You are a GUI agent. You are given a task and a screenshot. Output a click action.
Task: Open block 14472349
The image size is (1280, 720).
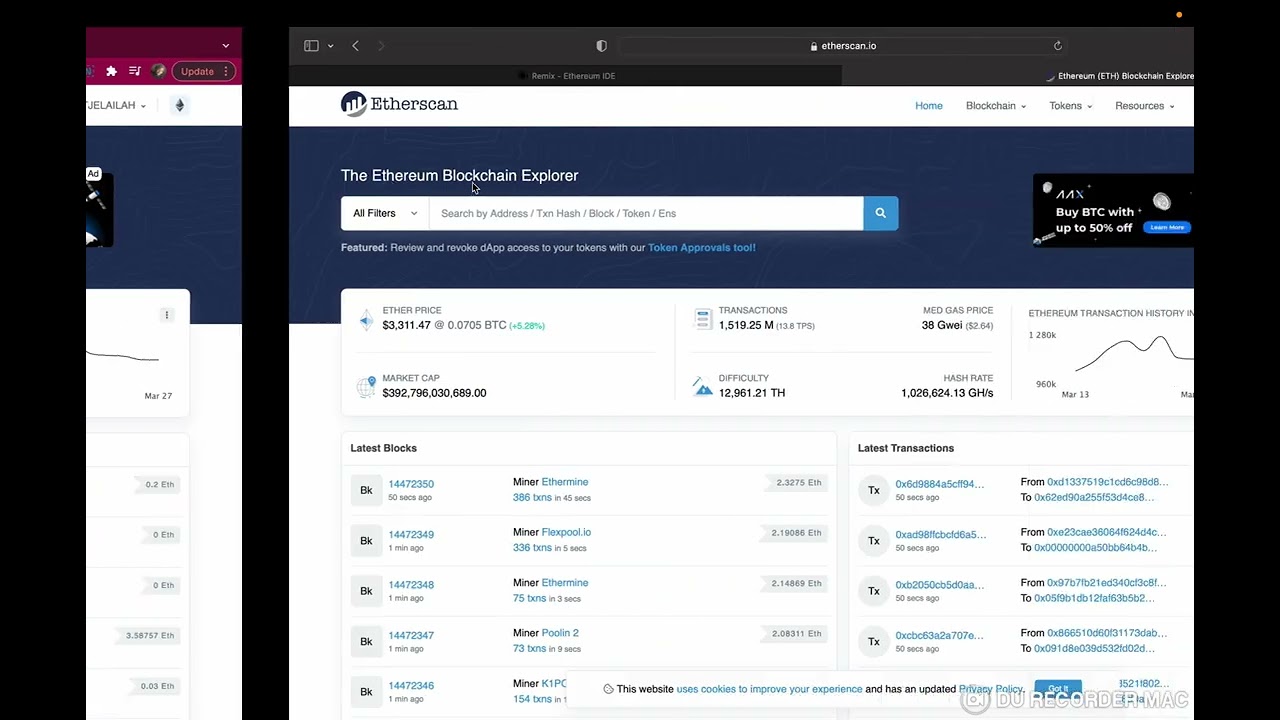411,534
